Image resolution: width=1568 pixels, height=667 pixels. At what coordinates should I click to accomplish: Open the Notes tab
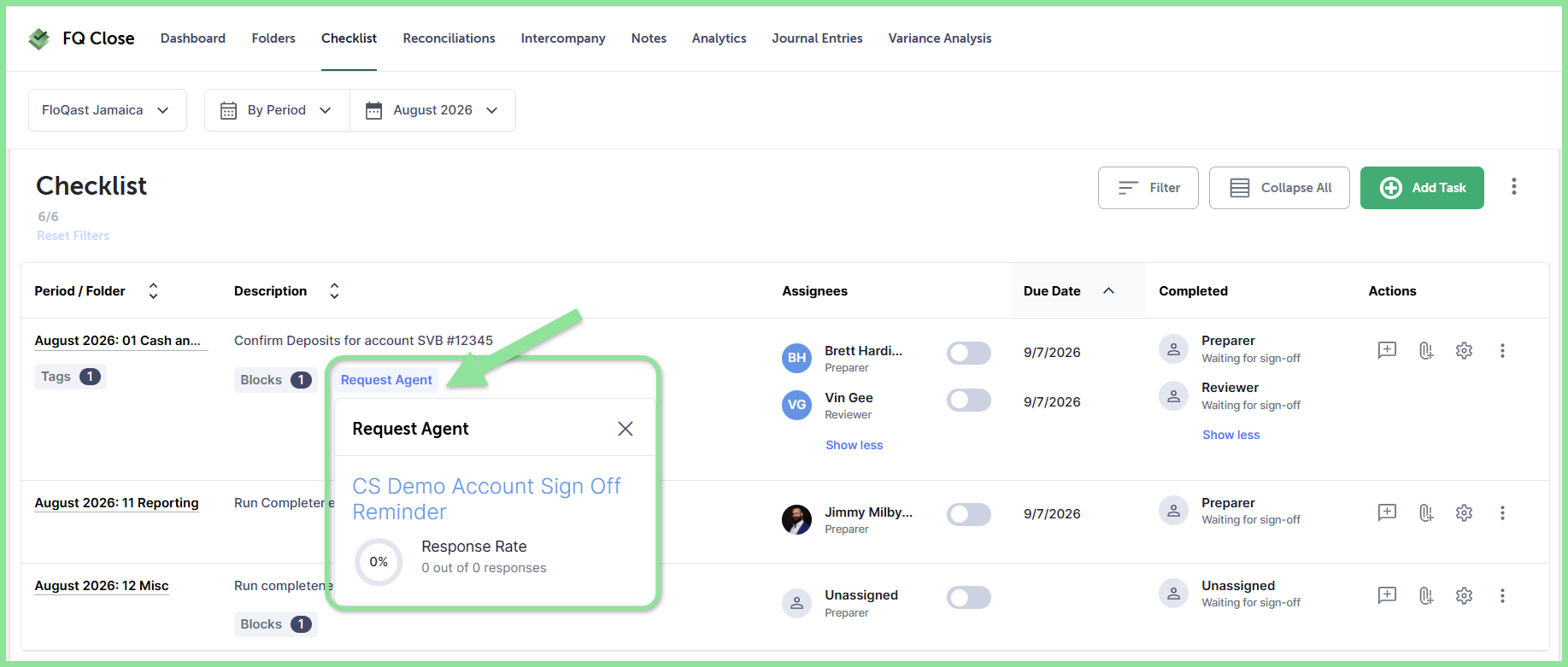pyautogui.click(x=649, y=38)
